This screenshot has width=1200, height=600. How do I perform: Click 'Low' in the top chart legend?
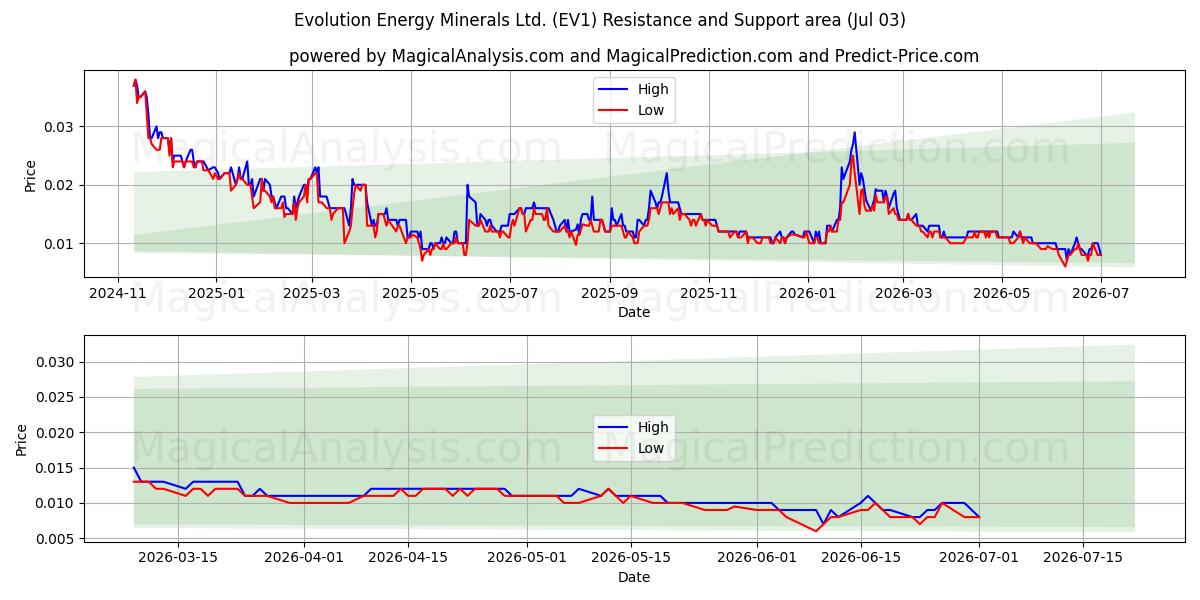[651, 110]
